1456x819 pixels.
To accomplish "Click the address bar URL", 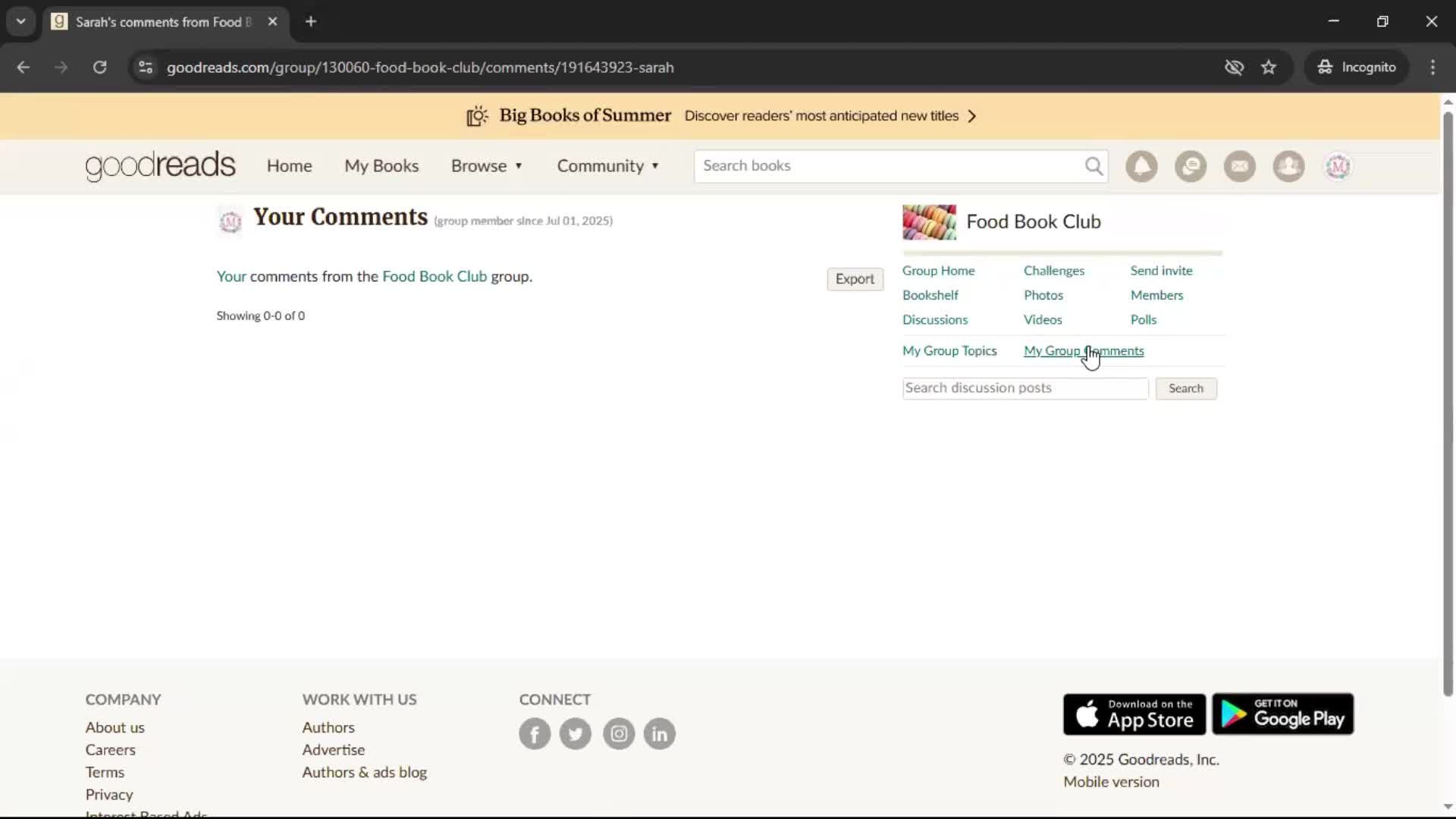I will tap(420, 67).
